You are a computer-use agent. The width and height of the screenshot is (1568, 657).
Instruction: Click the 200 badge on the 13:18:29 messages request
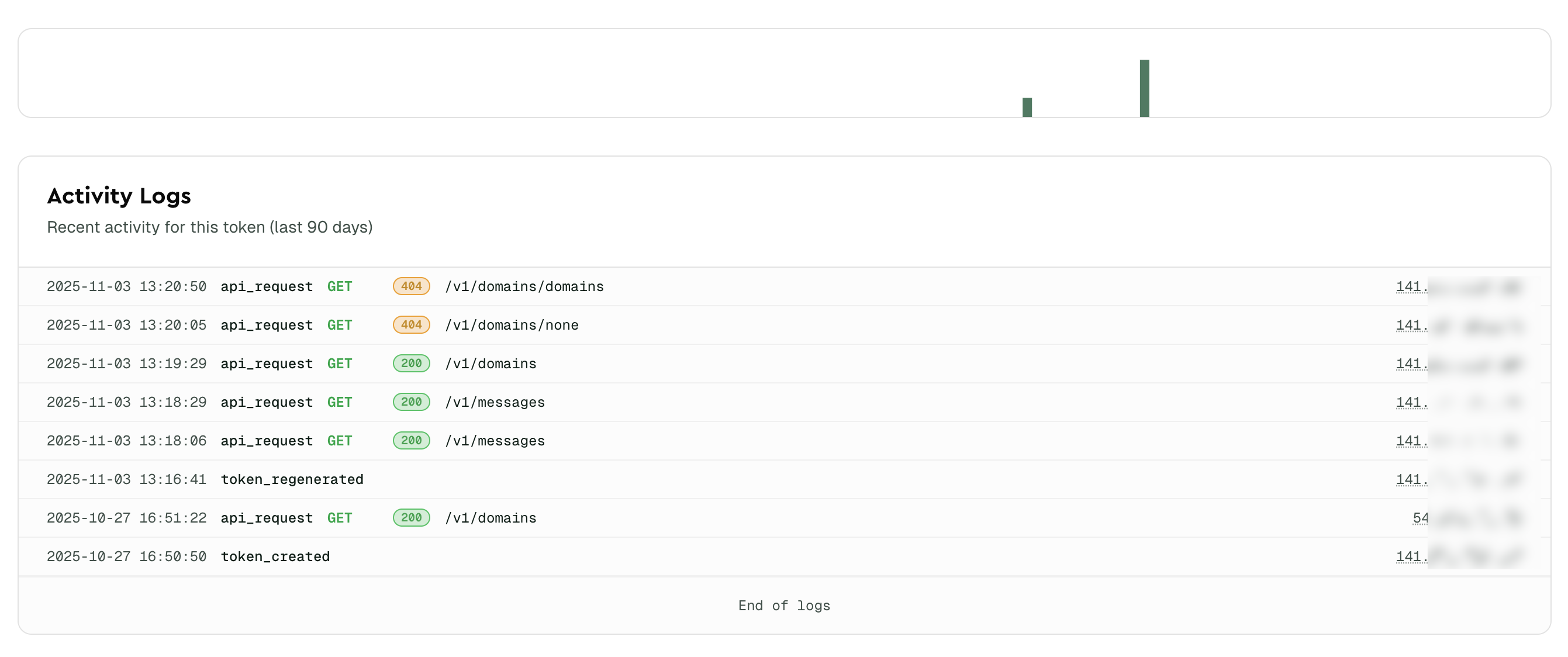[411, 402]
